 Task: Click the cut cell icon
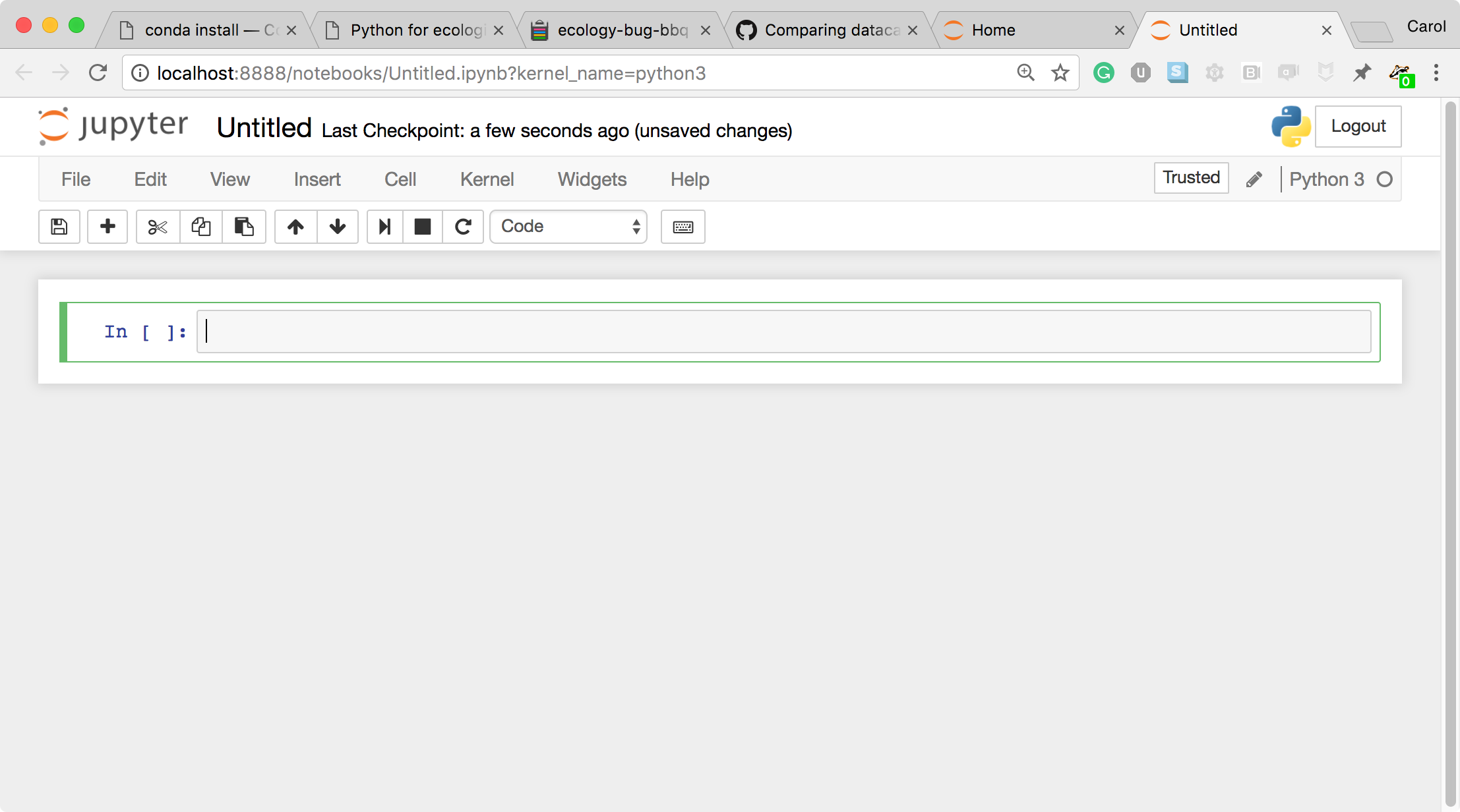(x=156, y=225)
